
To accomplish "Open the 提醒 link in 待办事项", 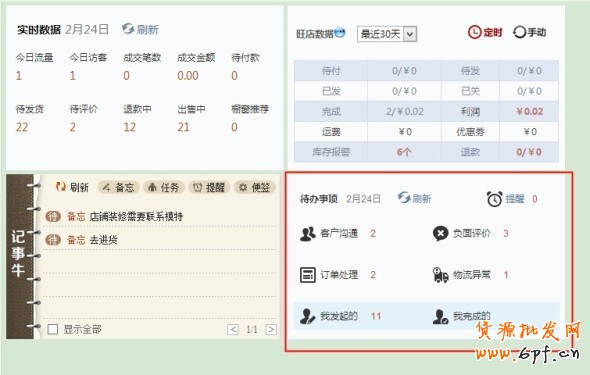I will 515,199.
